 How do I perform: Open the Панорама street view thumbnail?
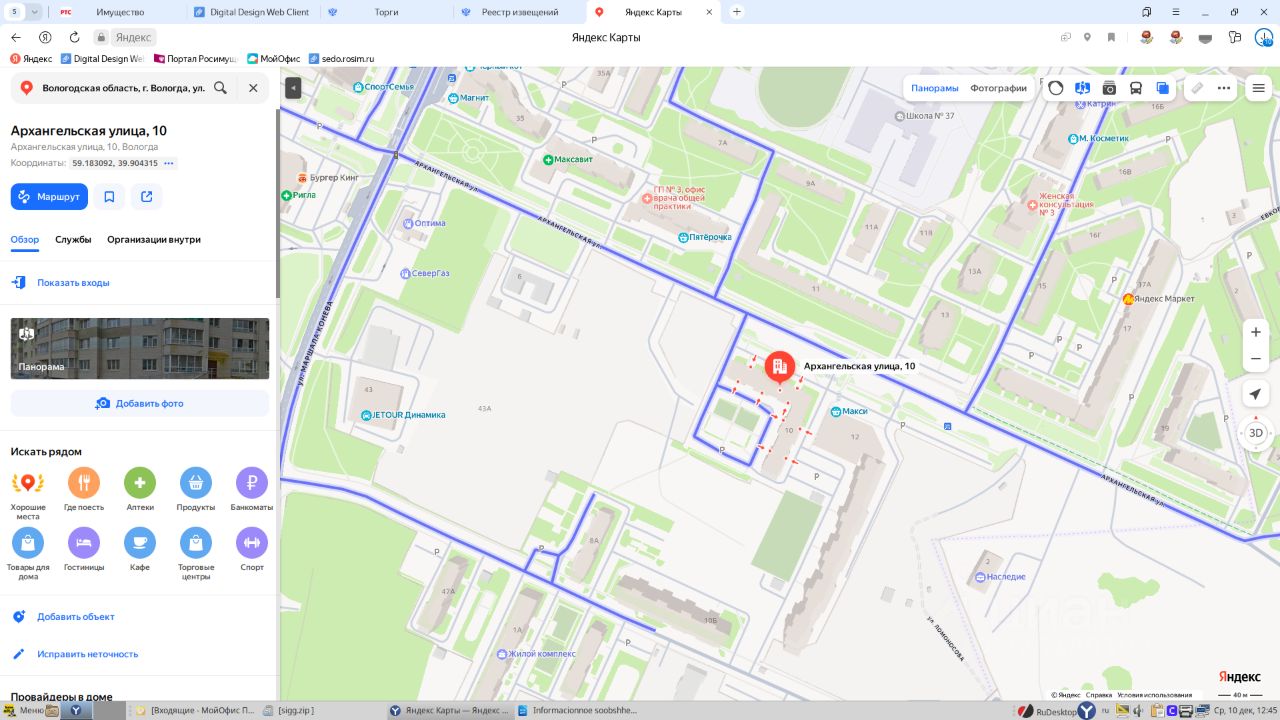pos(140,349)
